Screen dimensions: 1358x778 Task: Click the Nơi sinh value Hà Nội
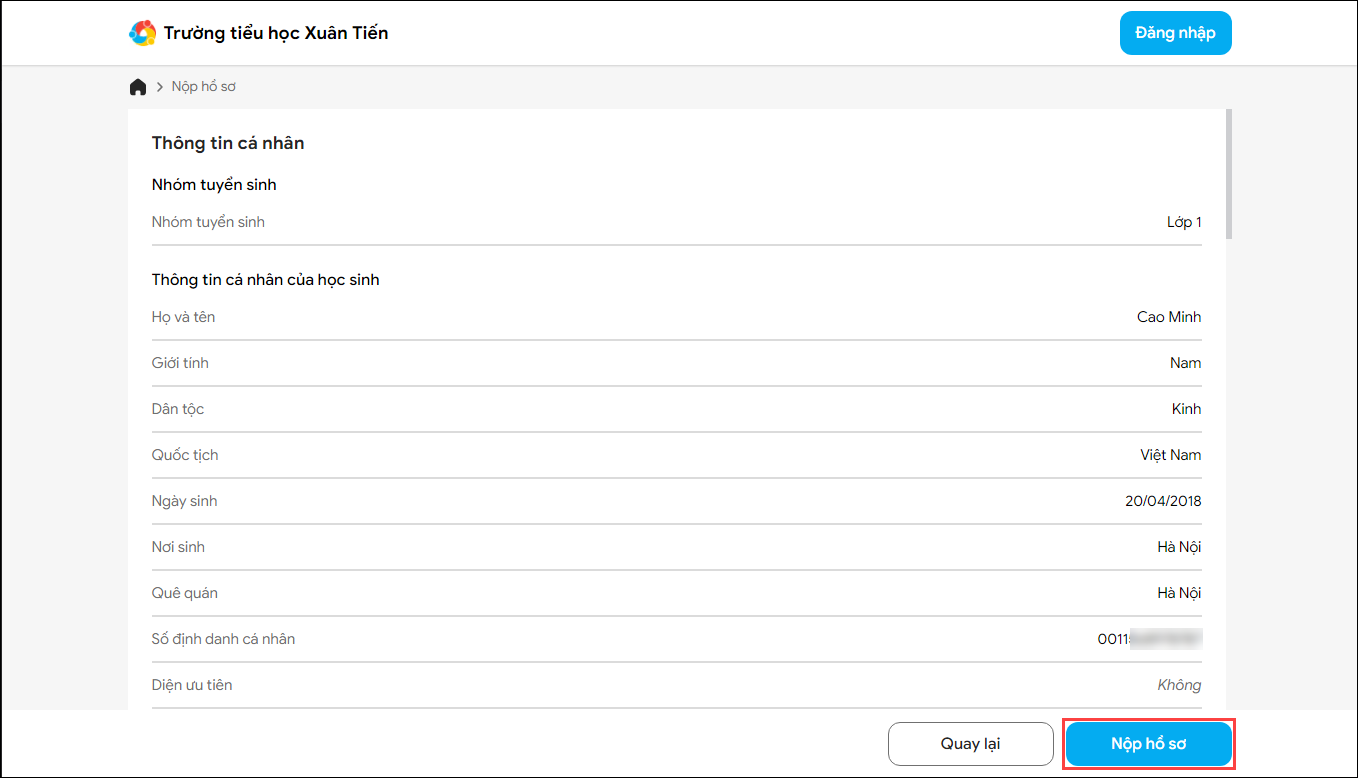coord(1179,547)
